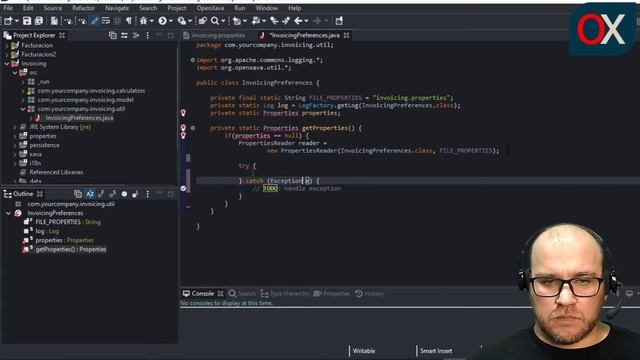The image size is (640, 360).
Task: Open the External Tools dropdown arrow
Action: coord(190,21)
